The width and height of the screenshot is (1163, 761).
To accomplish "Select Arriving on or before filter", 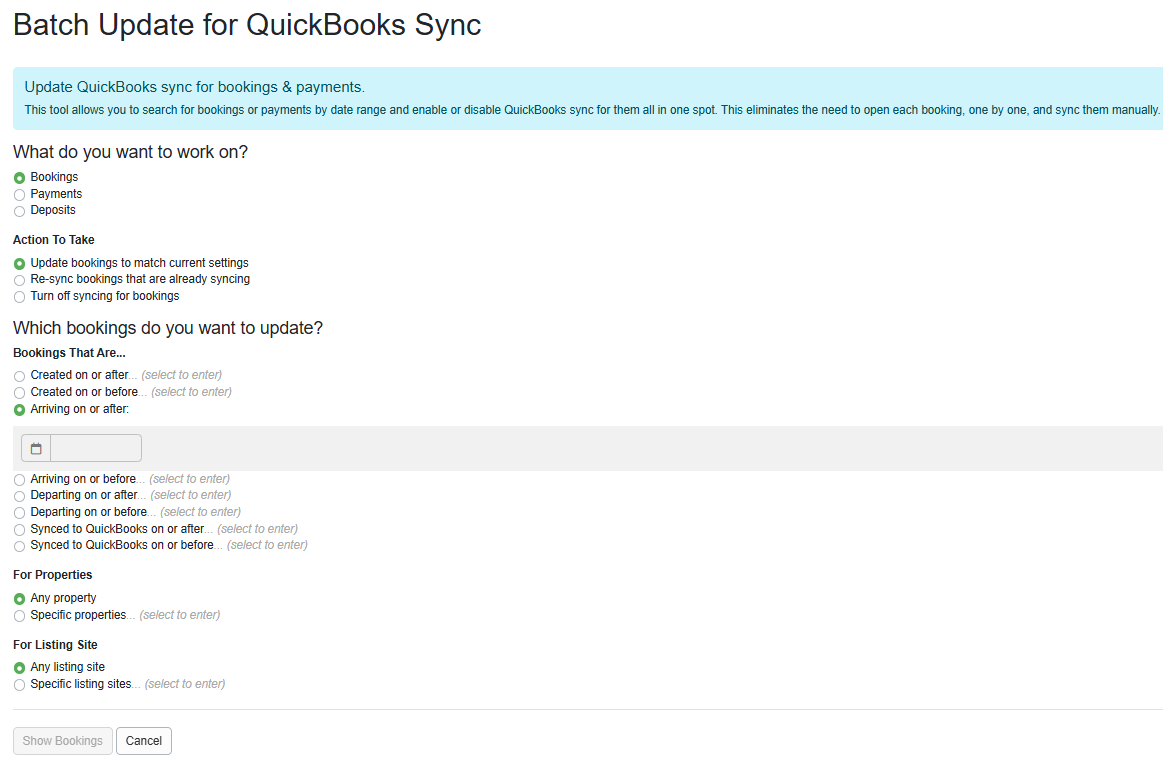I will coord(18,479).
